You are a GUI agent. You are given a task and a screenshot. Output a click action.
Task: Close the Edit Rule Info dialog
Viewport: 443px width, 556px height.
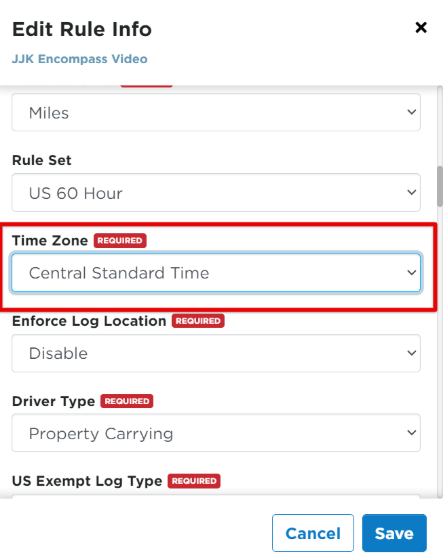coord(421,27)
